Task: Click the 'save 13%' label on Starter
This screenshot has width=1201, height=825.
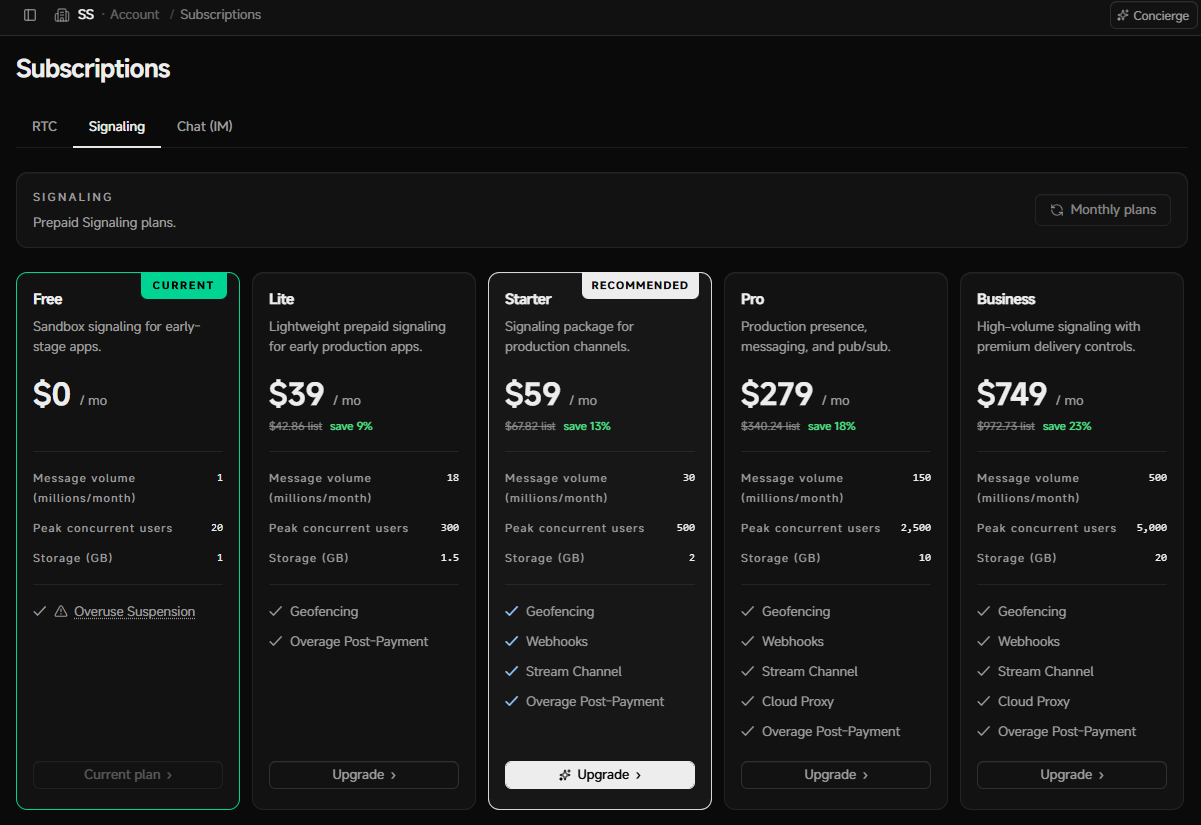Action: tap(587, 426)
